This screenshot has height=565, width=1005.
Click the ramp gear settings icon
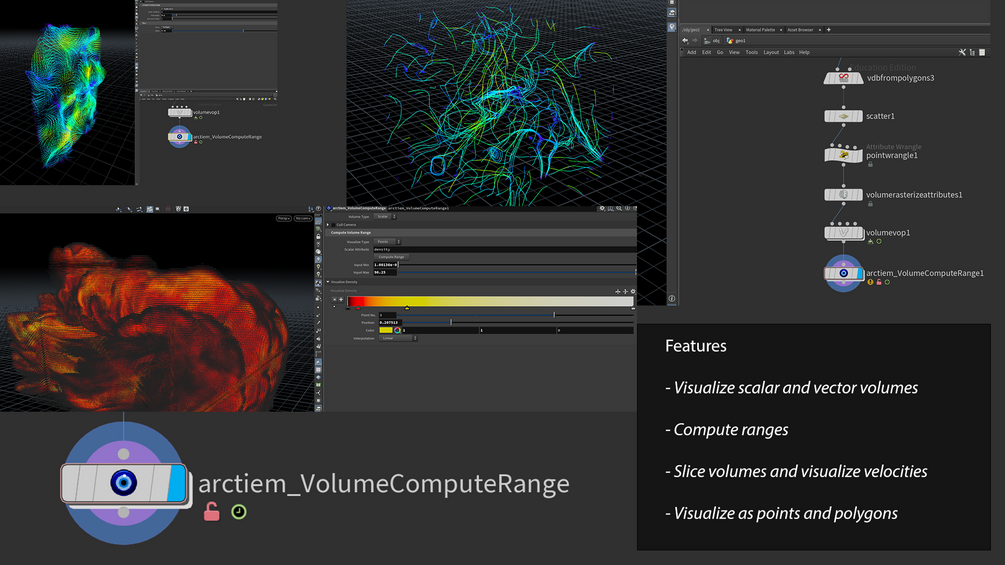point(633,291)
